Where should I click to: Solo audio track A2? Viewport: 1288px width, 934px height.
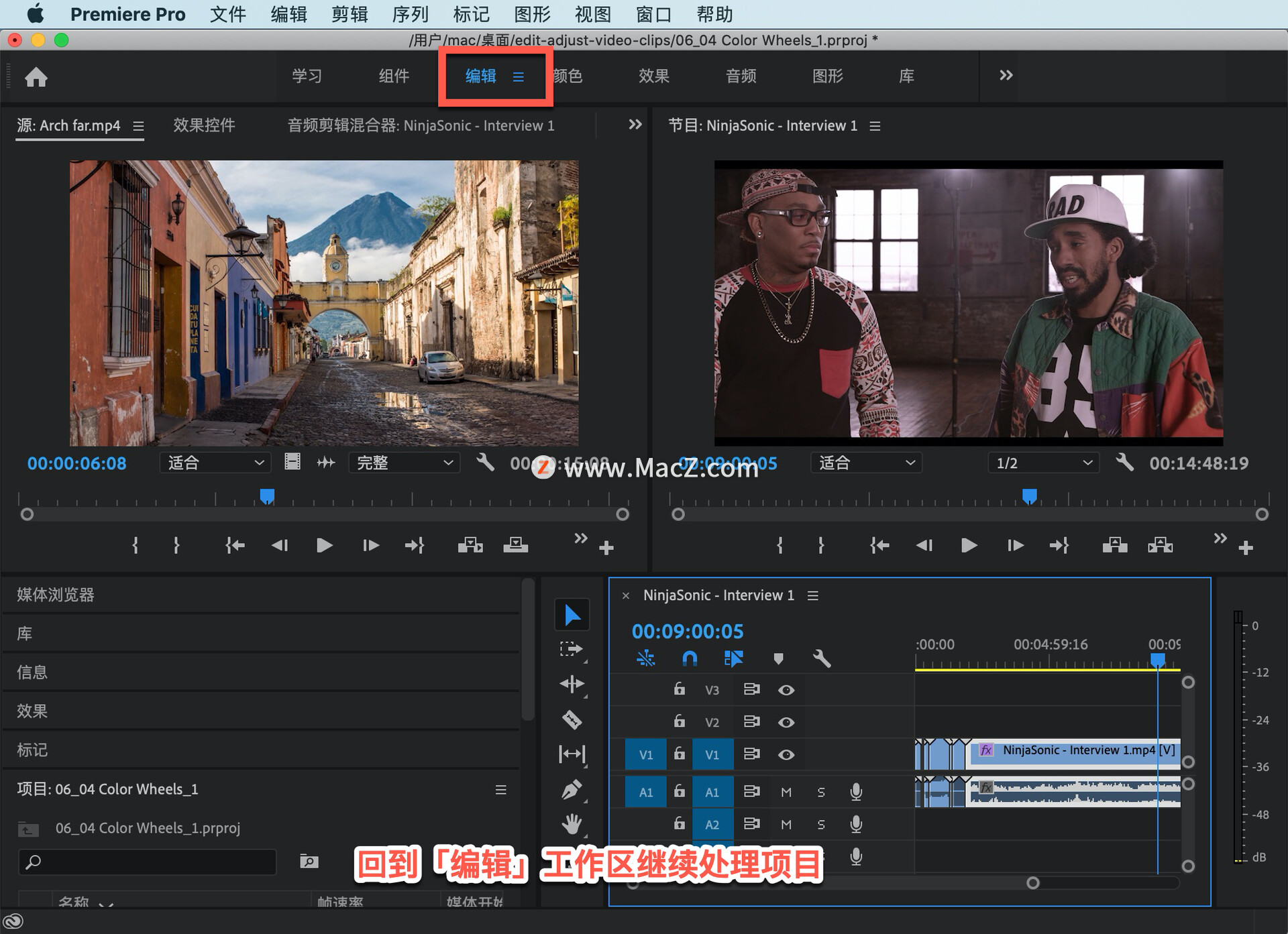[821, 825]
